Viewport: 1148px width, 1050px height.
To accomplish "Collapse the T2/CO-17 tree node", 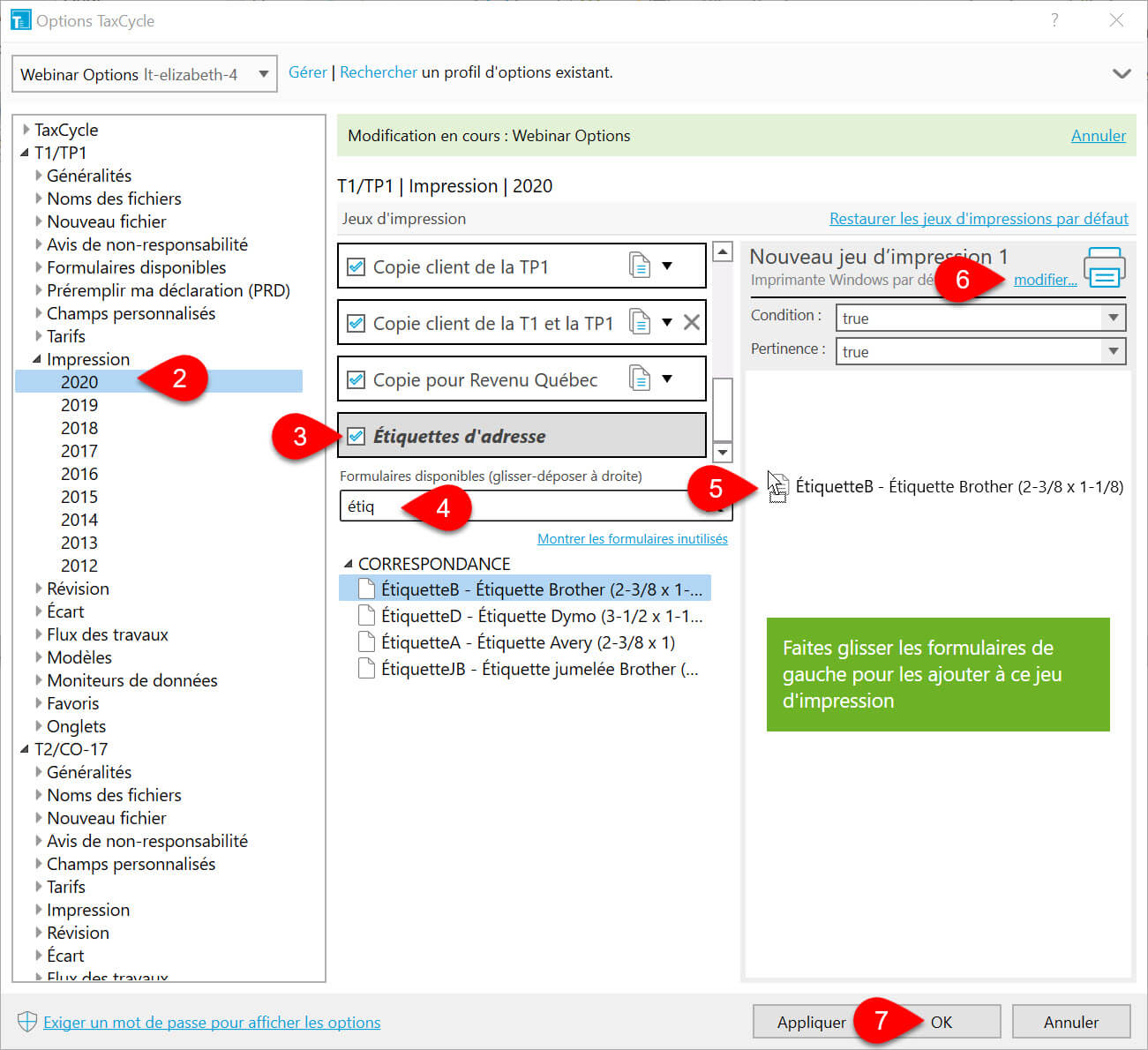I will pos(25,749).
